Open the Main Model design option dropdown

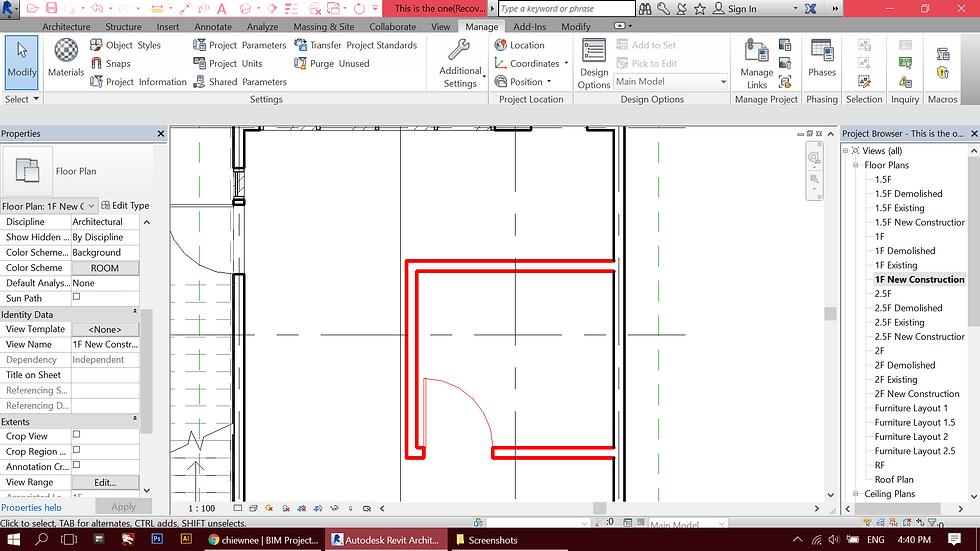pos(671,82)
